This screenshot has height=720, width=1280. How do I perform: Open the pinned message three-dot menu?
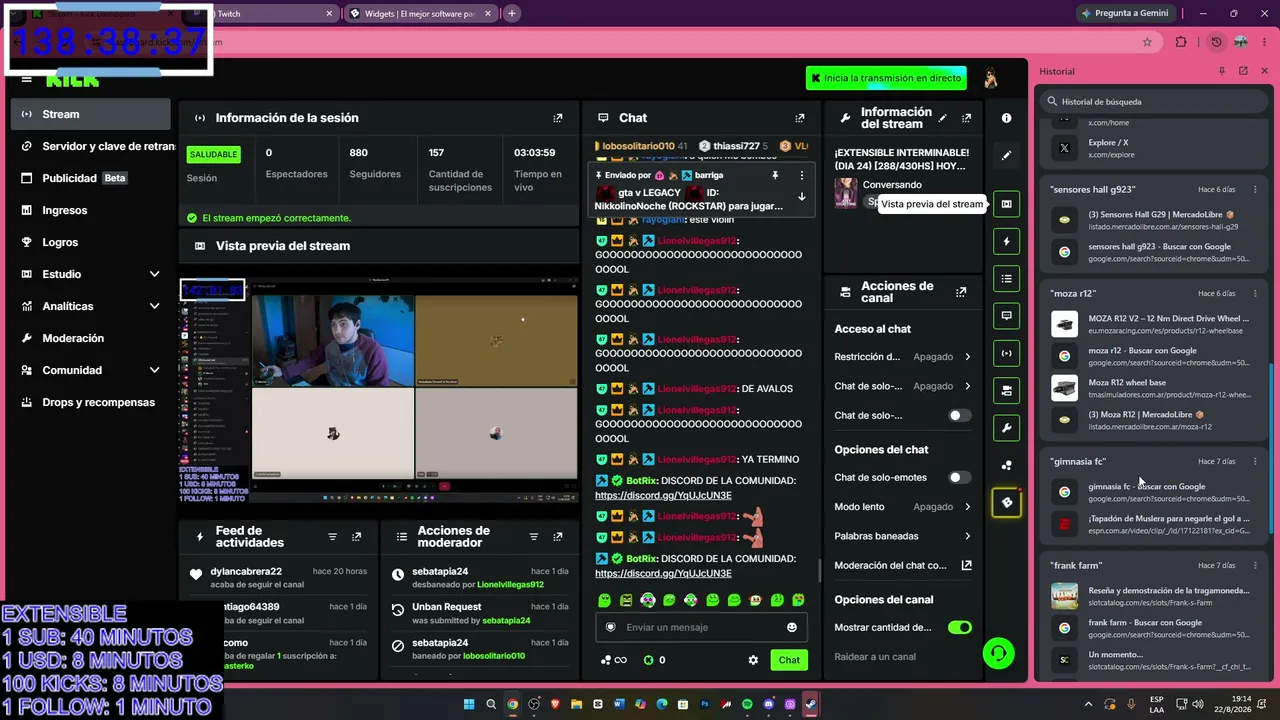801,175
